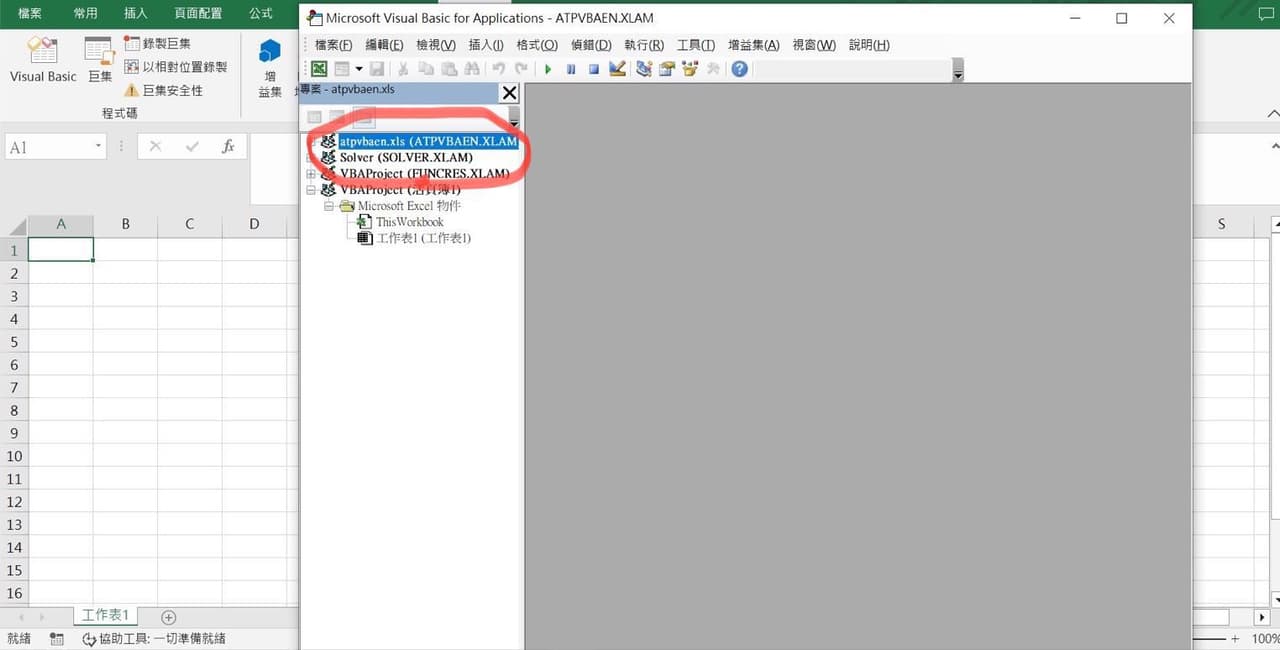1280x650 pixels.
Task: Click the Excel zoom in plus button
Action: tap(1235, 639)
